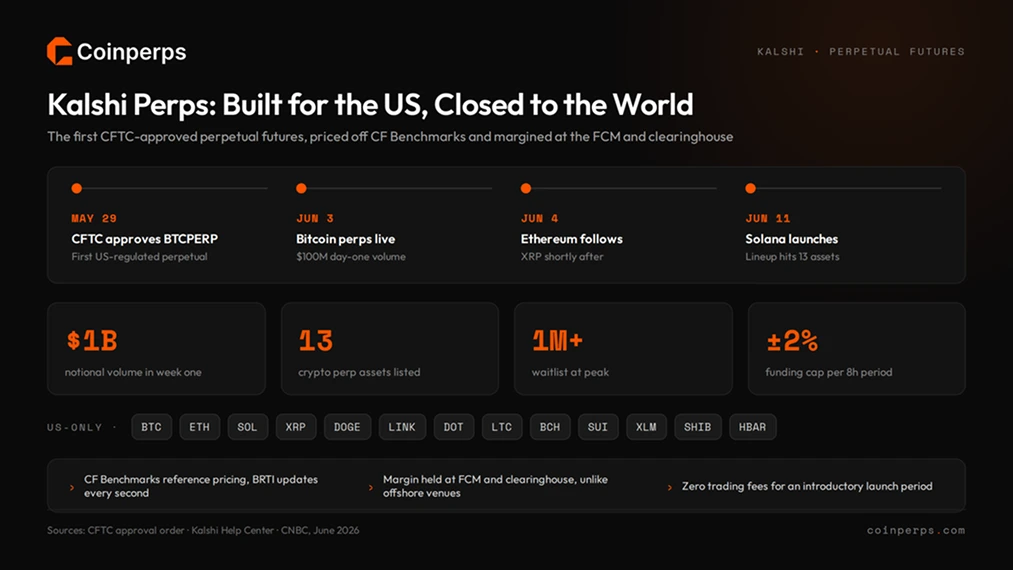Click chevron beside Zero trading fees
Viewport: 1013px width, 570px height.
click(669, 487)
